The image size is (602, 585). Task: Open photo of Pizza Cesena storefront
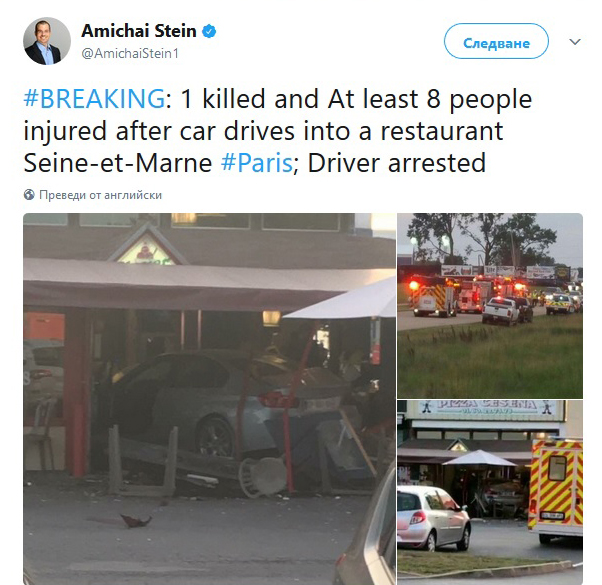tap(490, 492)
